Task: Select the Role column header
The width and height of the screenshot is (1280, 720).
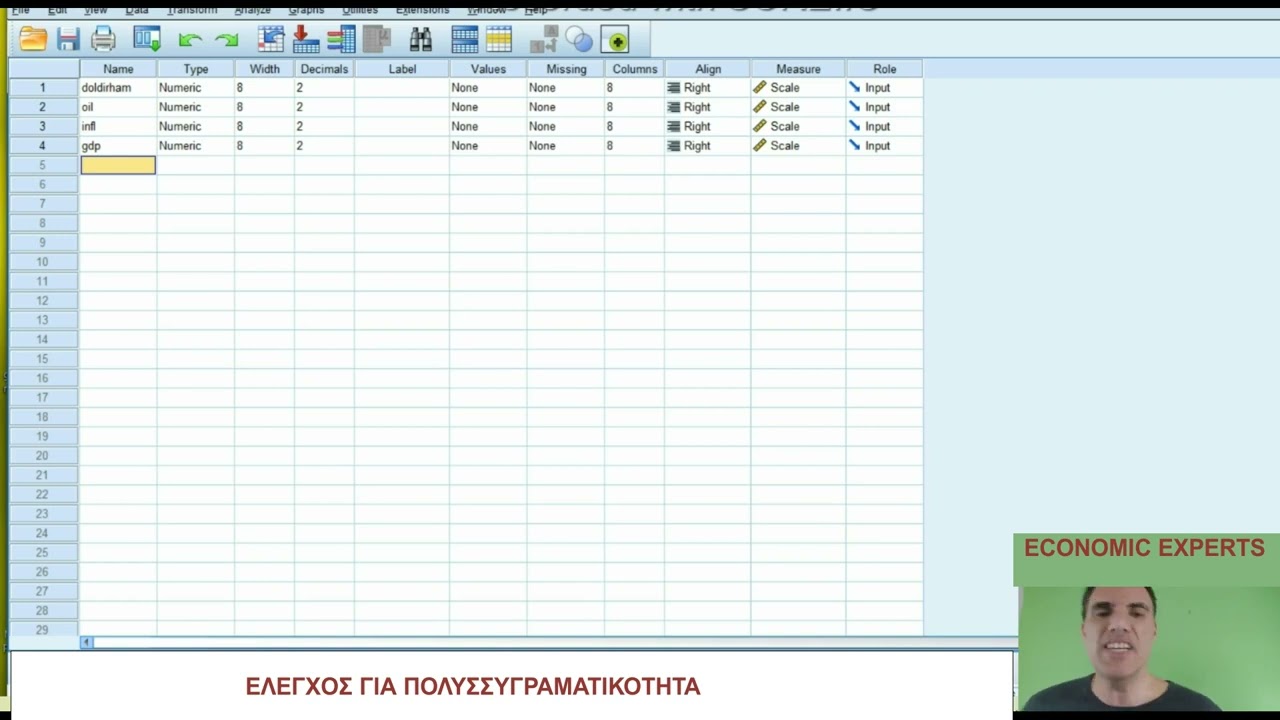Action: pyautogui.click(x=884, y=69)
